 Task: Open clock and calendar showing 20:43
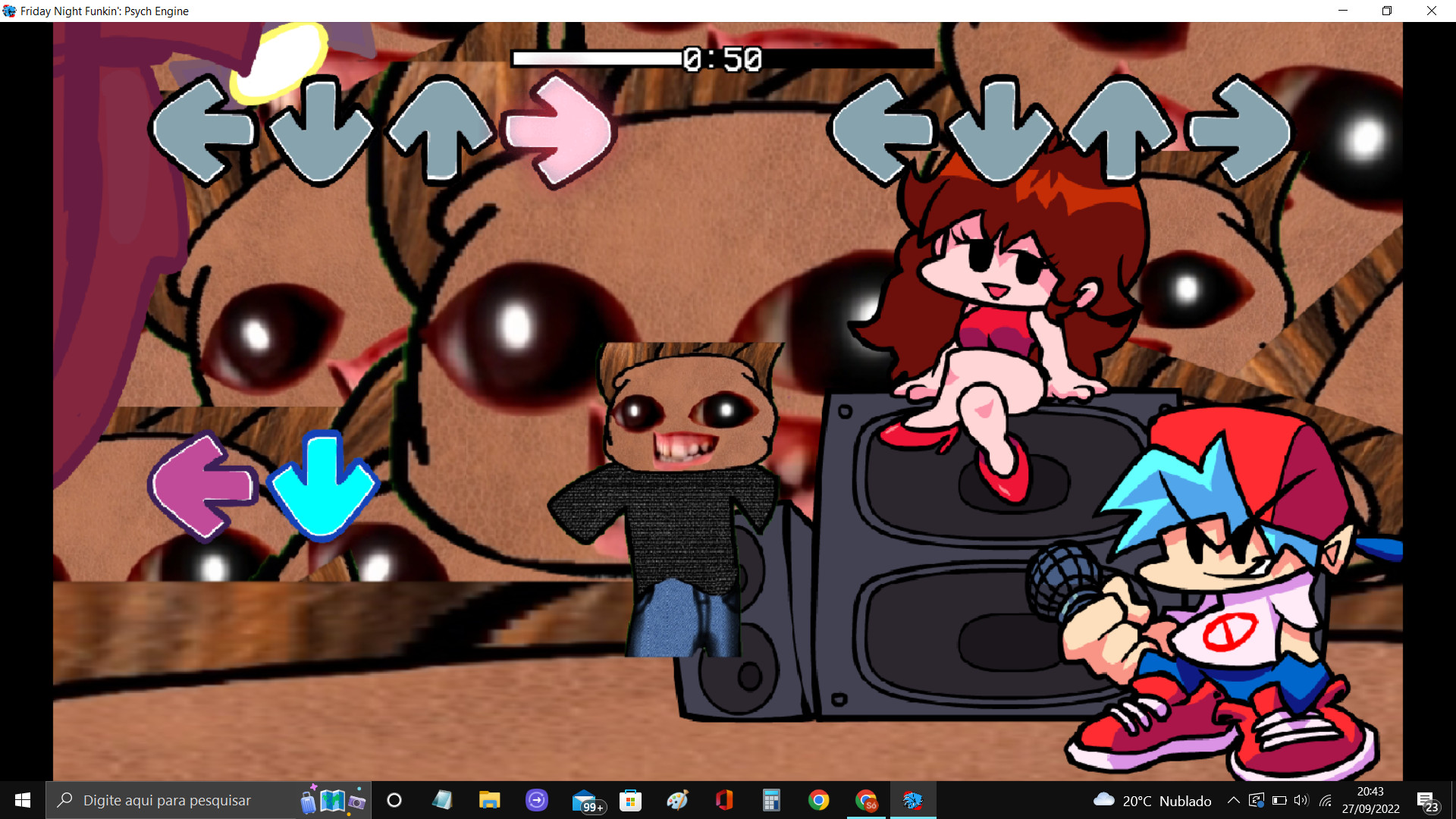1371,800
